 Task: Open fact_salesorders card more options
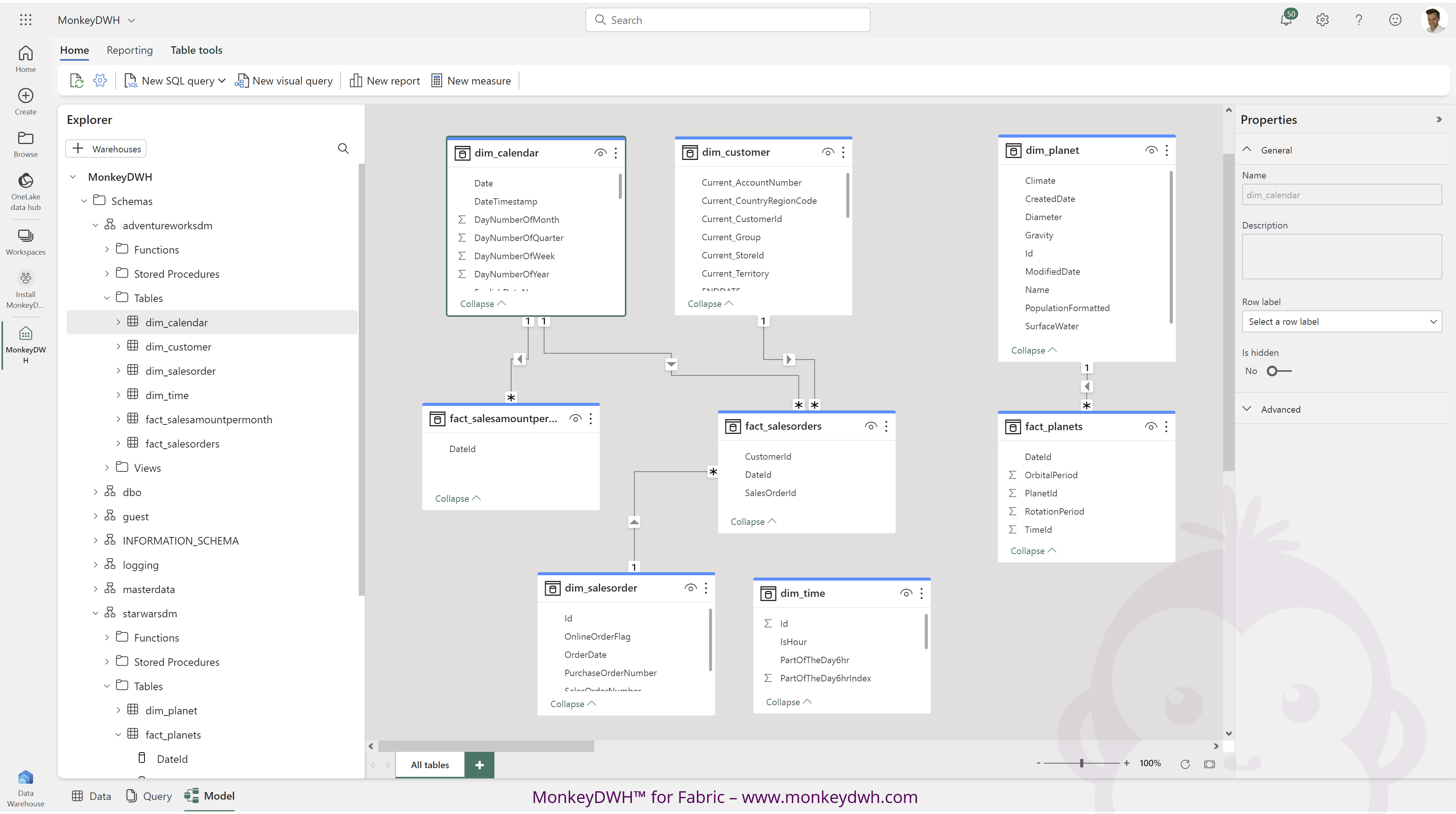click(x=886, y=426)
